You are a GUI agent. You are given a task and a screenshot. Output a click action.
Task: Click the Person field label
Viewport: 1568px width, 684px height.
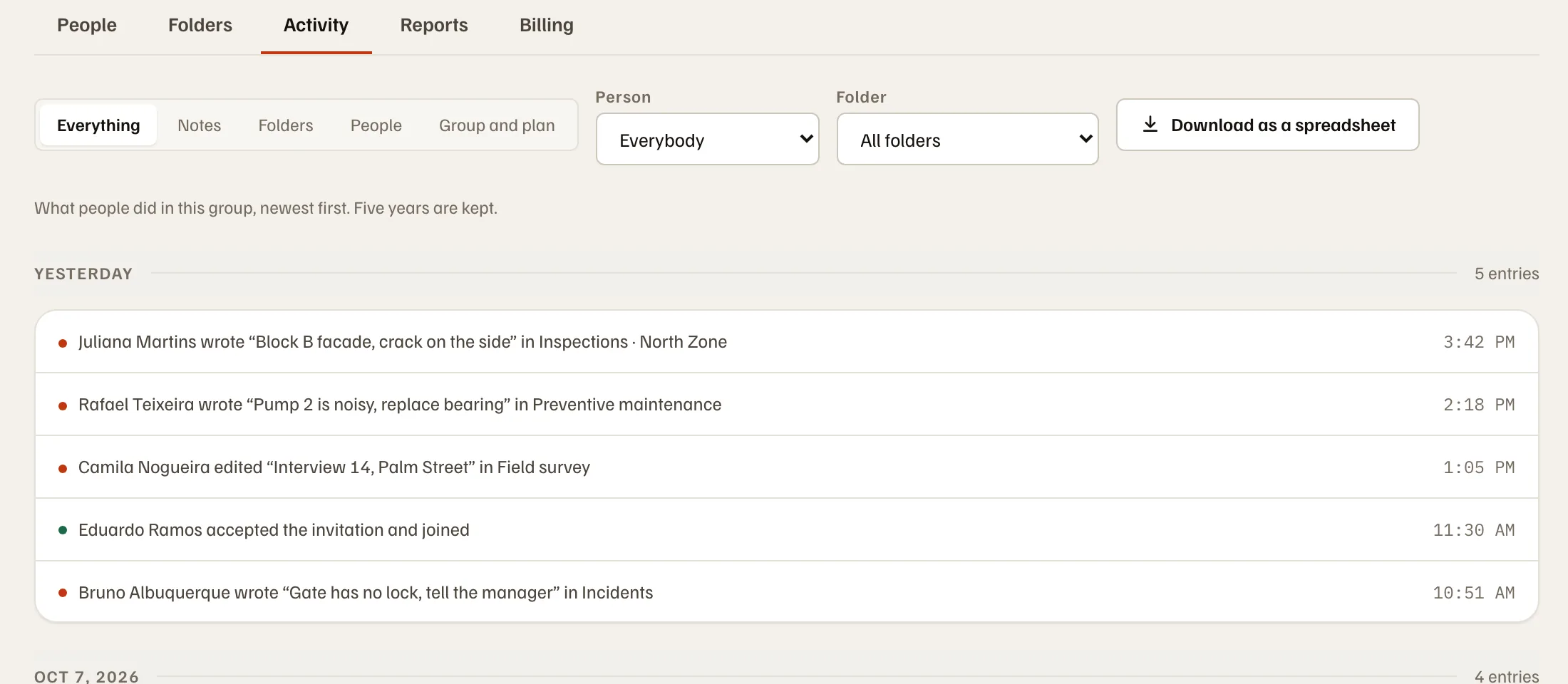[x=623, y=97]
